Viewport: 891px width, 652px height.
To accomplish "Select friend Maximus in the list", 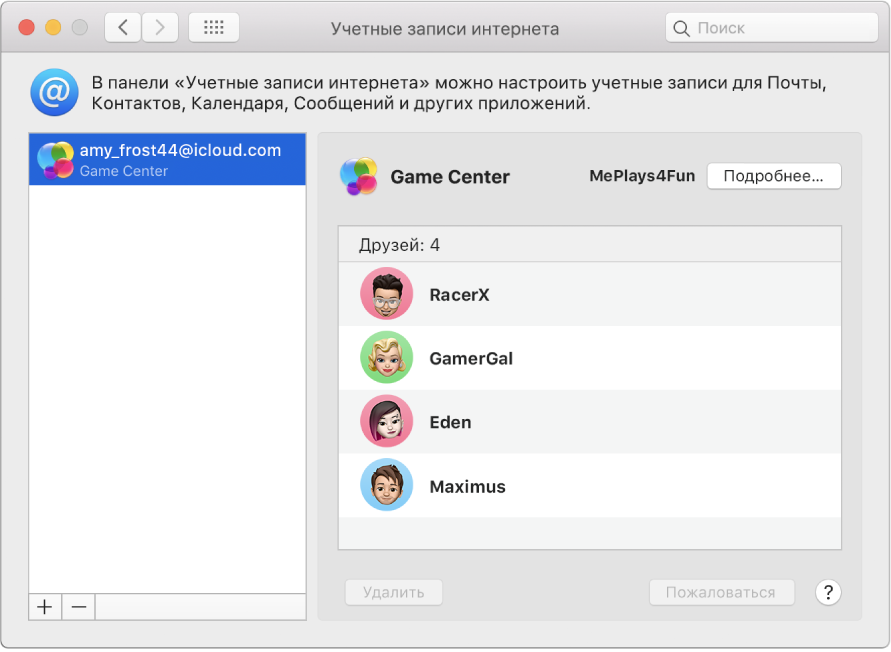I will 589,485.
